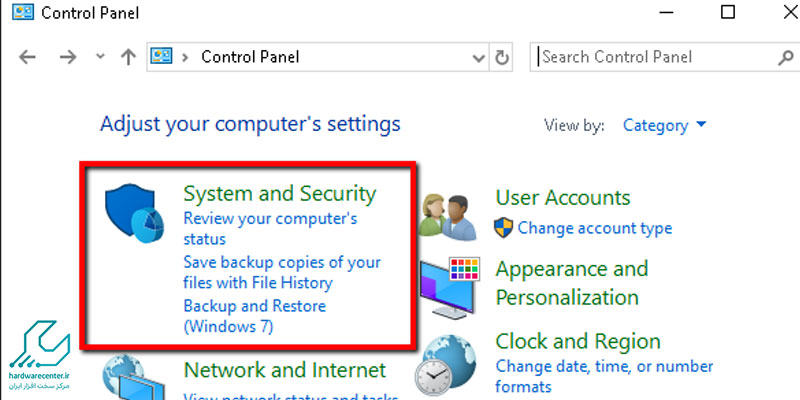Open recent locations dropdown chevron

(x=101, y=57)
